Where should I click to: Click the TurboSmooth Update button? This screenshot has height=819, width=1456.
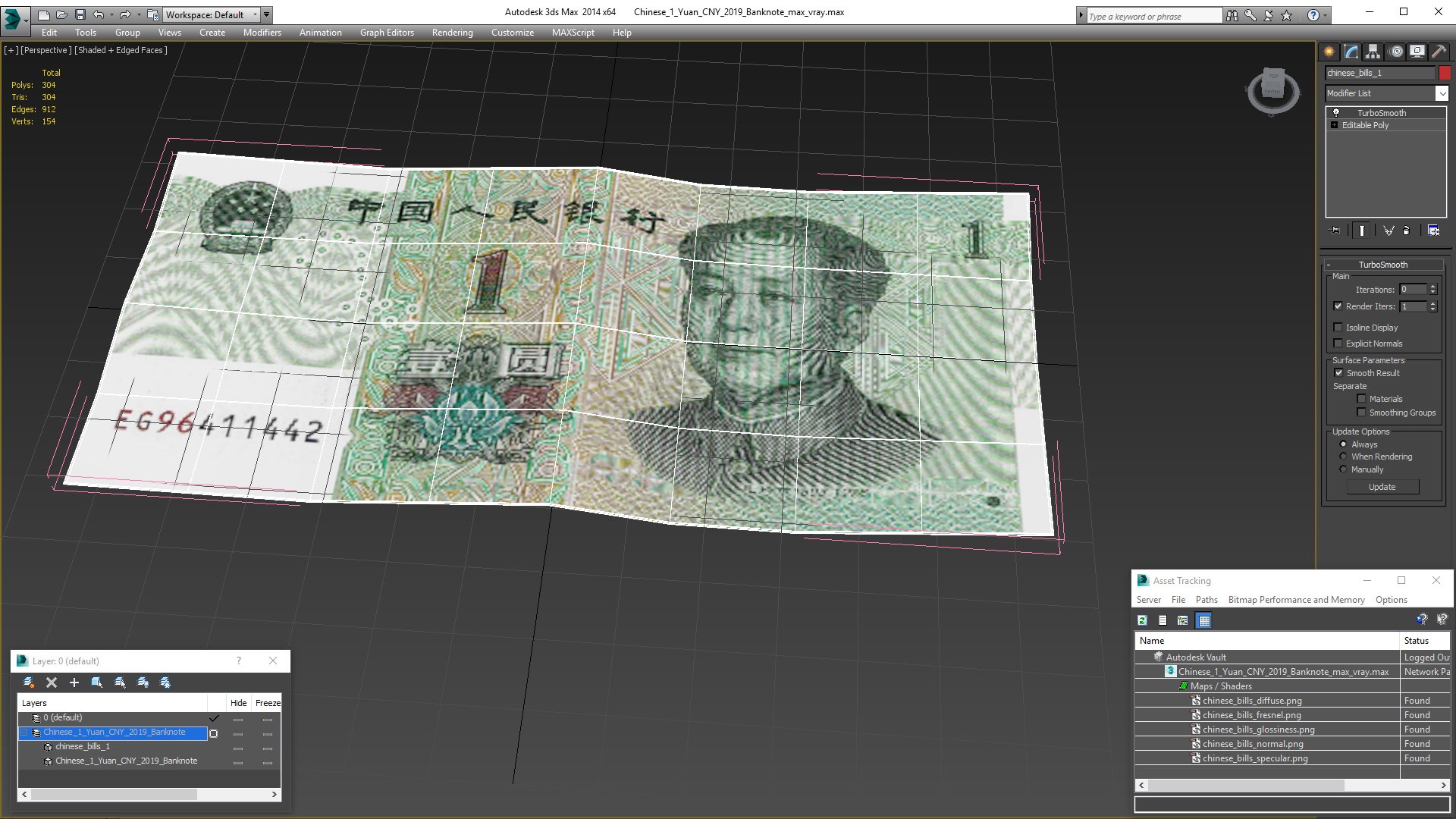coord(1382,487)
